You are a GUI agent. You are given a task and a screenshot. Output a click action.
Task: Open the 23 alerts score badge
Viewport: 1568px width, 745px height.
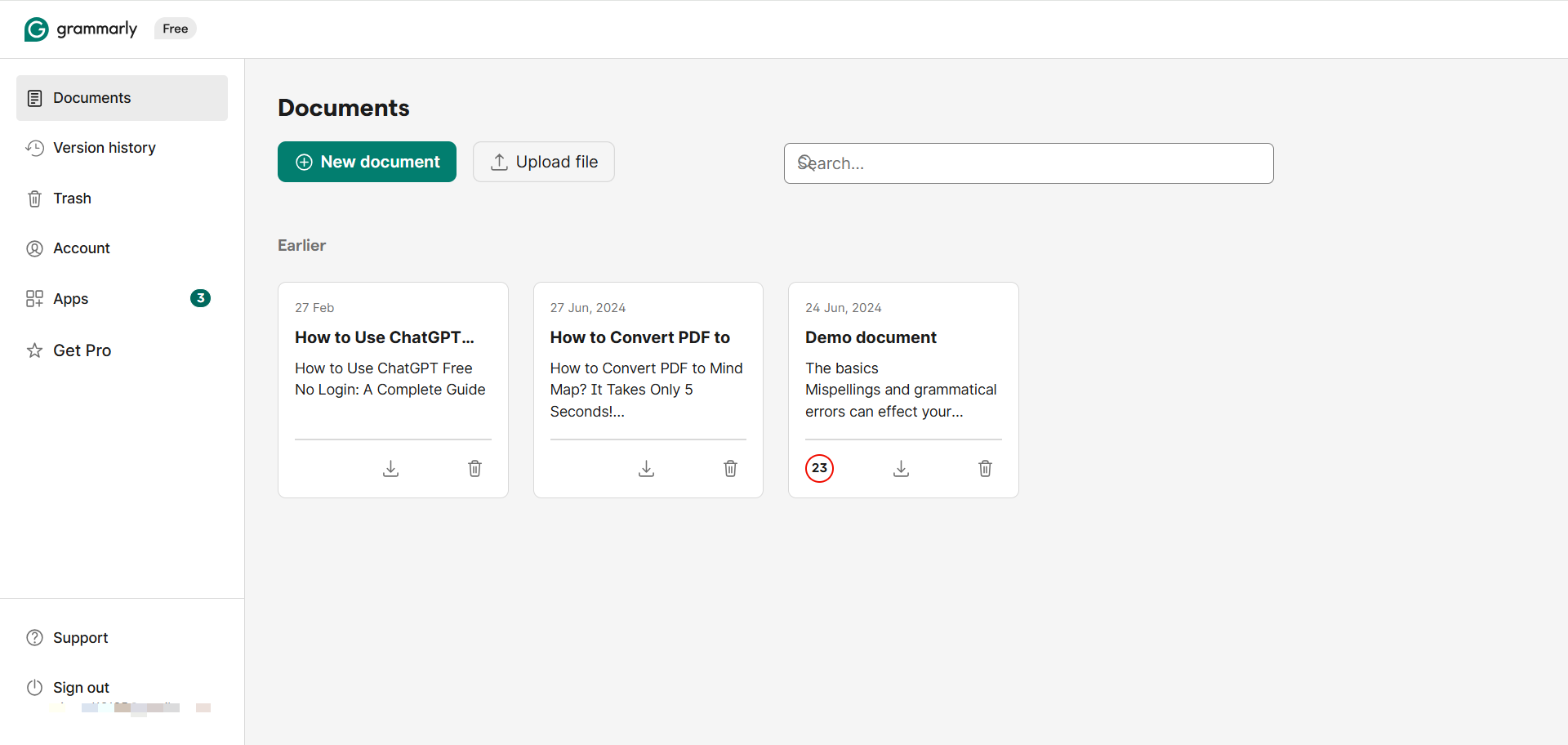click(819, 468)
